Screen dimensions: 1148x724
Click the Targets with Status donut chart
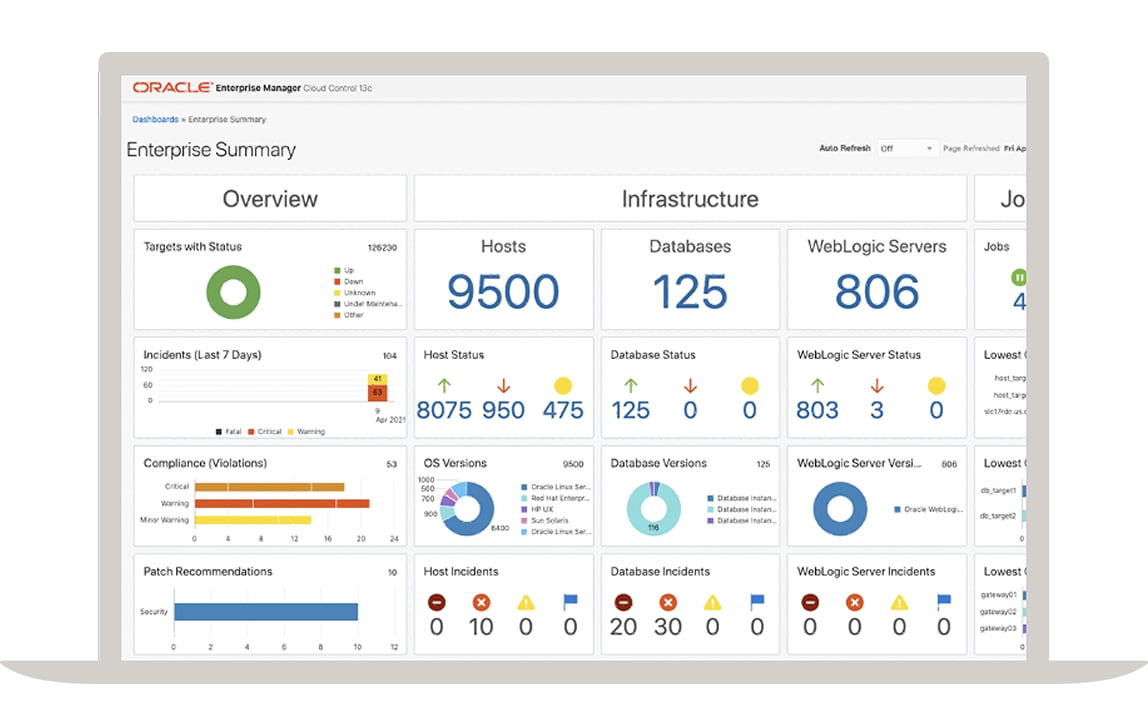click(234, 292)
